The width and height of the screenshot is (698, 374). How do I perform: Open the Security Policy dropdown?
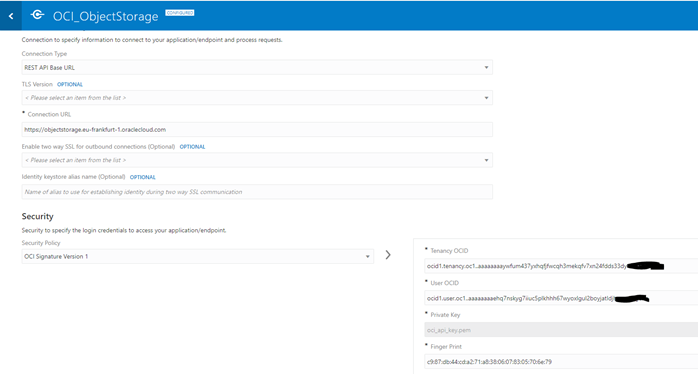[198, 256]
